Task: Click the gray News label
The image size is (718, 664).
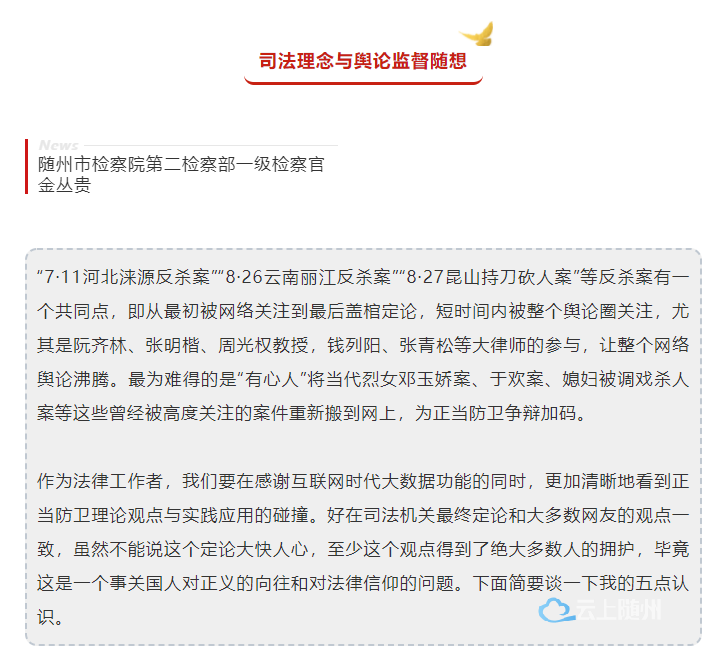Action: [x=59, y=145]
